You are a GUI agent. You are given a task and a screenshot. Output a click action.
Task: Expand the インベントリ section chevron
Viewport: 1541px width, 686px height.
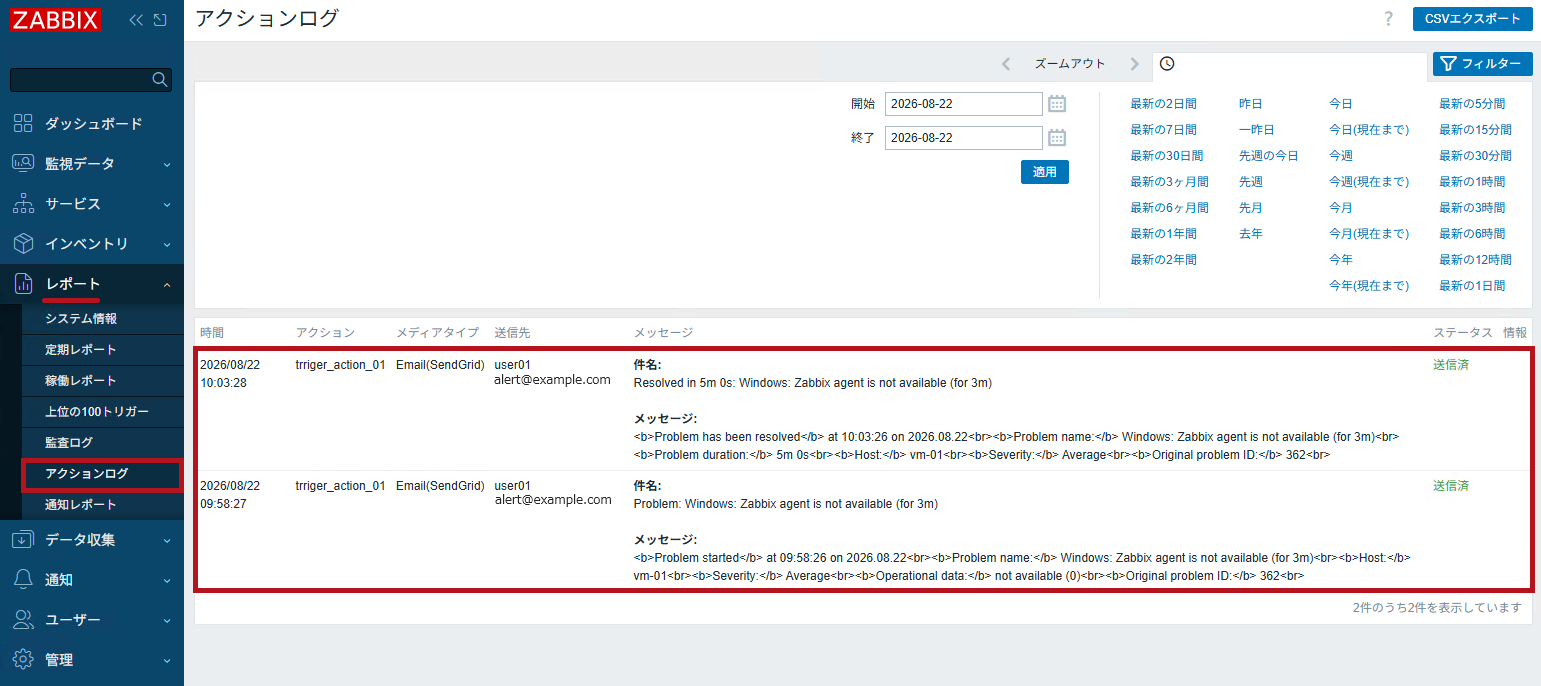coord(167,244)
